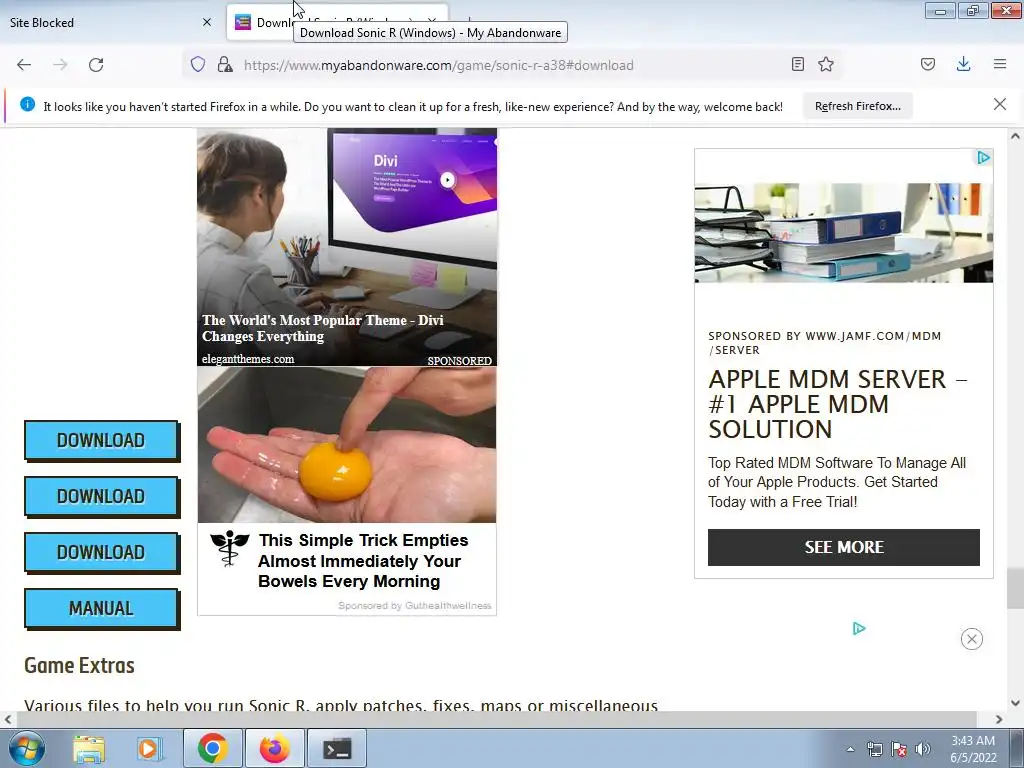Reload the current page
The image size is (1024, 768).
point(96,65)
